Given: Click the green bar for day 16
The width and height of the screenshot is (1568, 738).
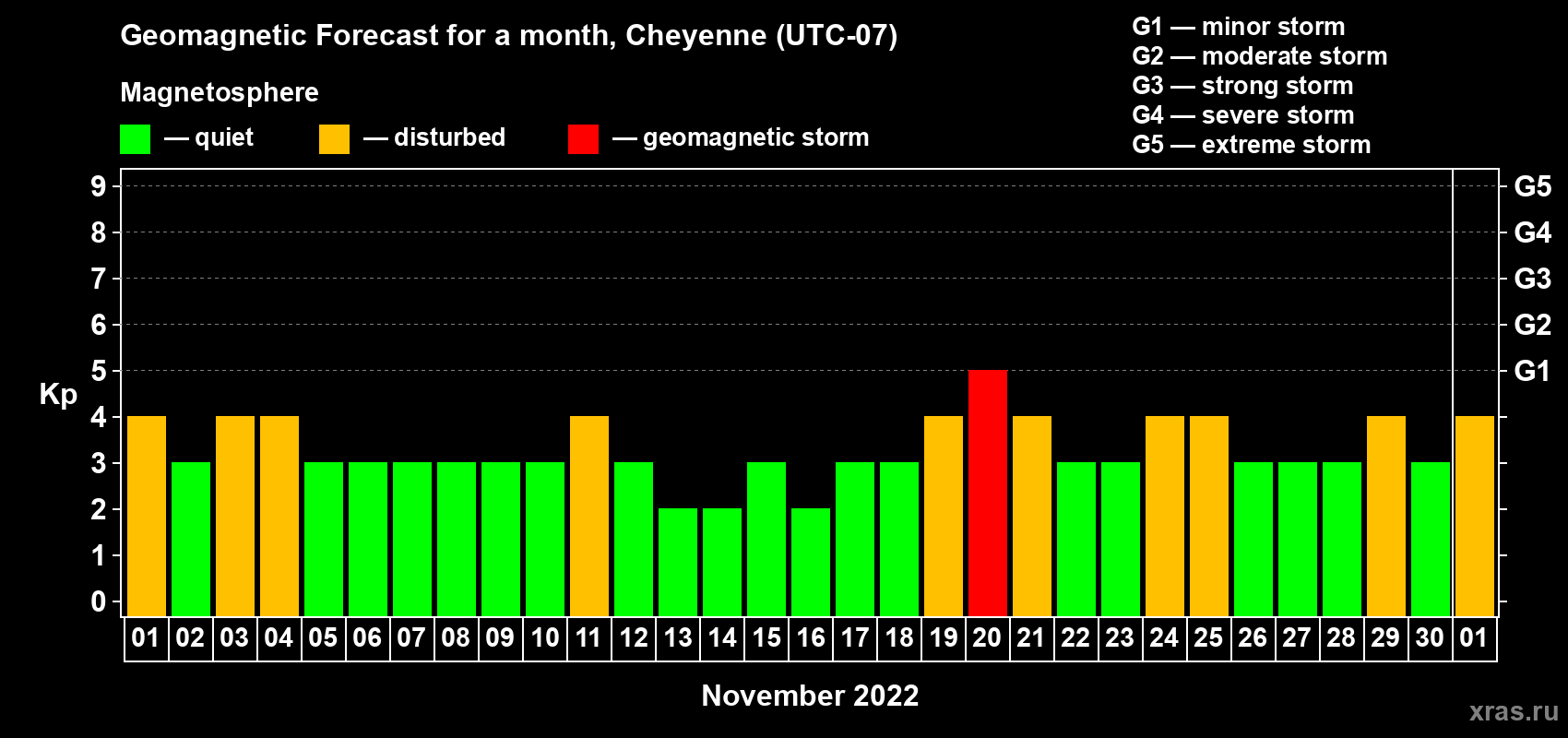Looking at the screenshot, I should (x=811, y=562).
